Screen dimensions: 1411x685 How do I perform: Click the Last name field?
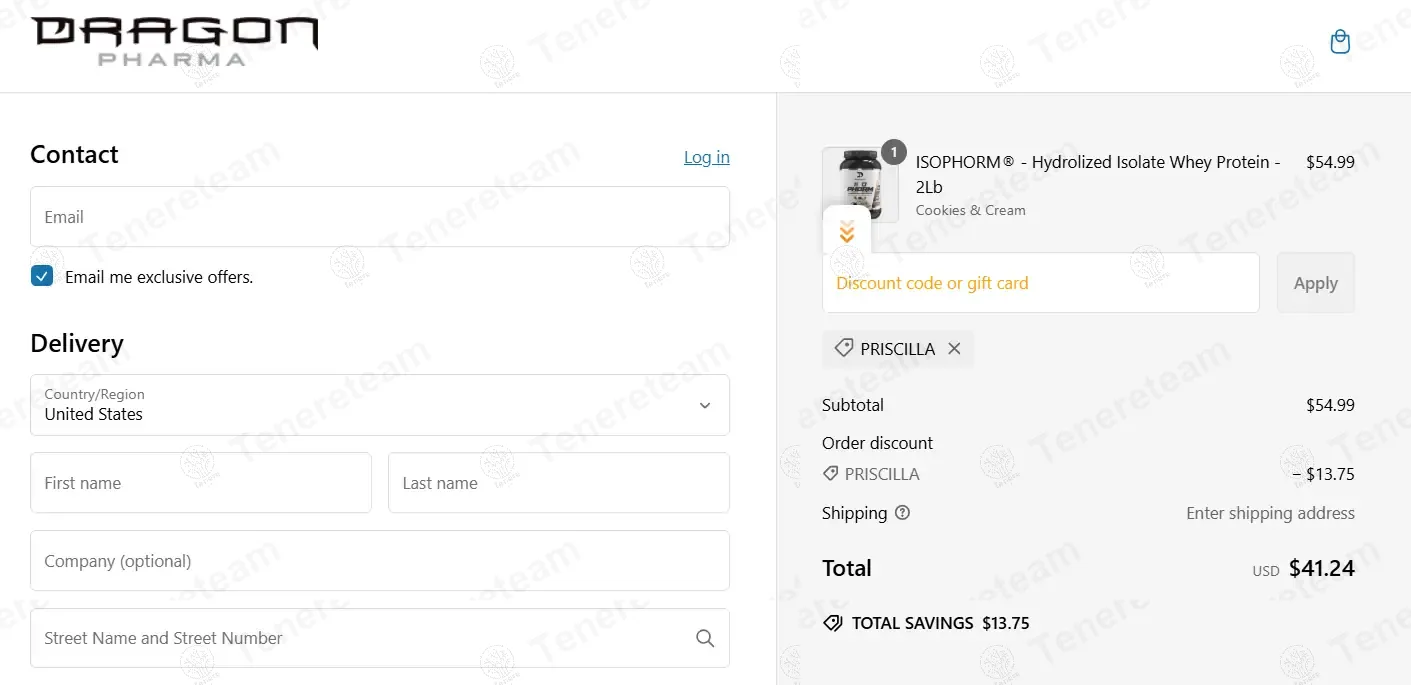tap(558, 483)
